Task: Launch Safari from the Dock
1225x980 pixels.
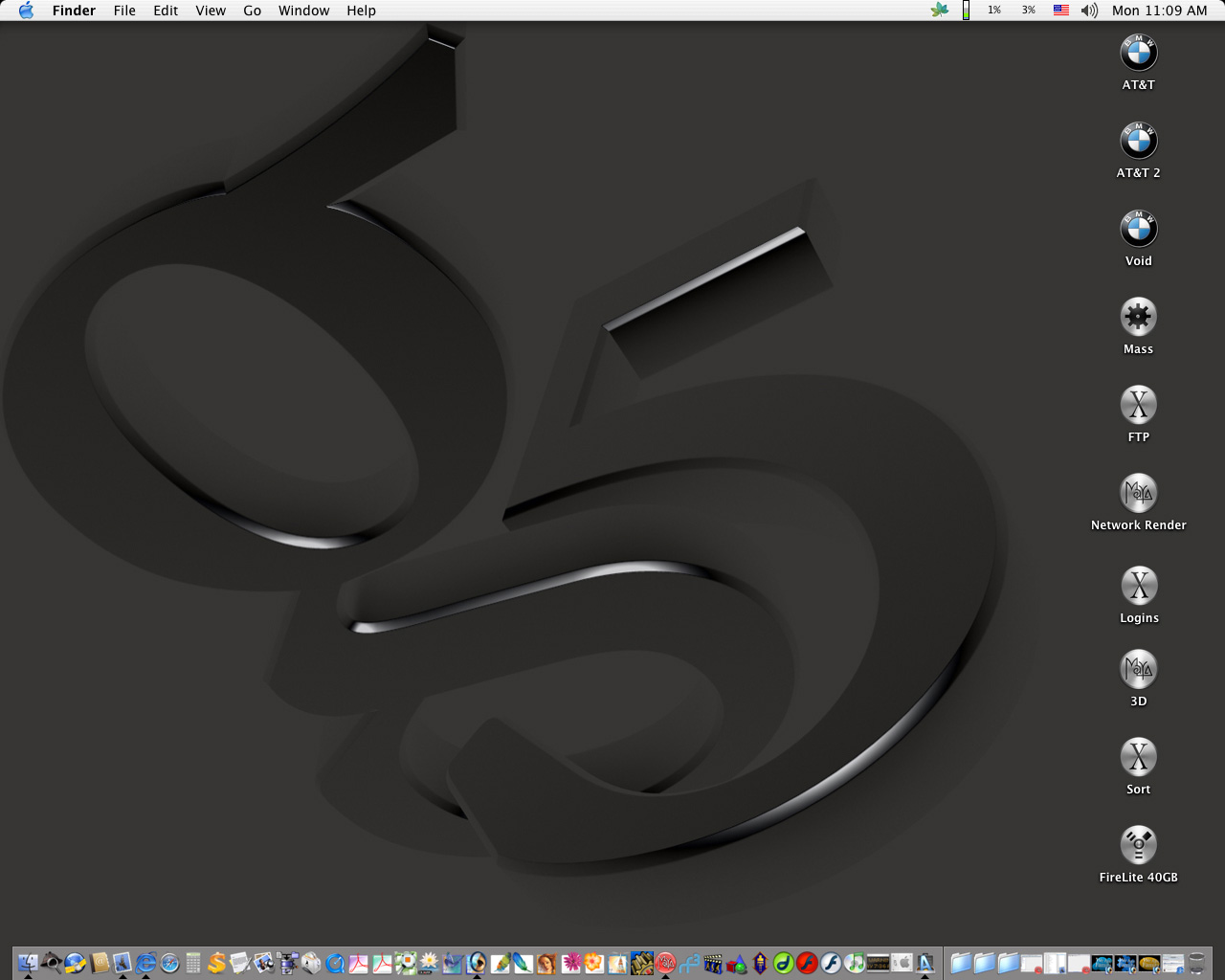Action: click(169, 962)
